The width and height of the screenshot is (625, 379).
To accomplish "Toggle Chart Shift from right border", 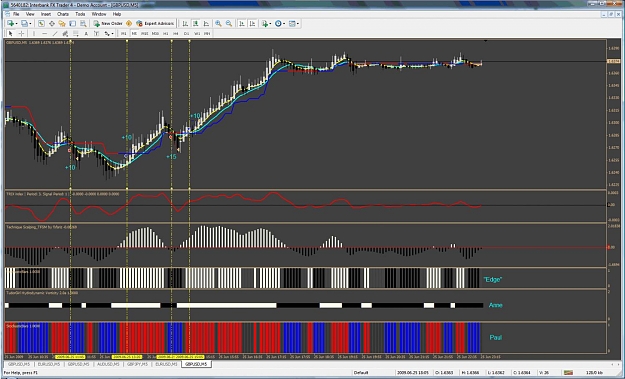I will click(x=252, y=24).
